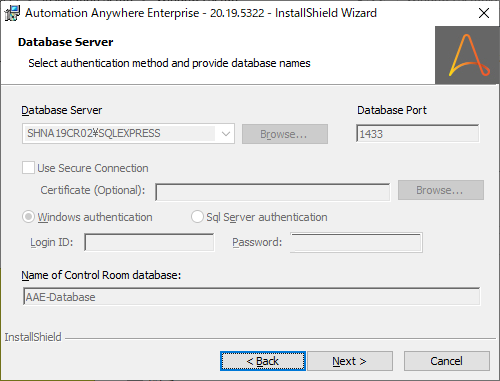Click the "Login ID:" label
The height and width of the screenshot is (381, 500).
52,242
